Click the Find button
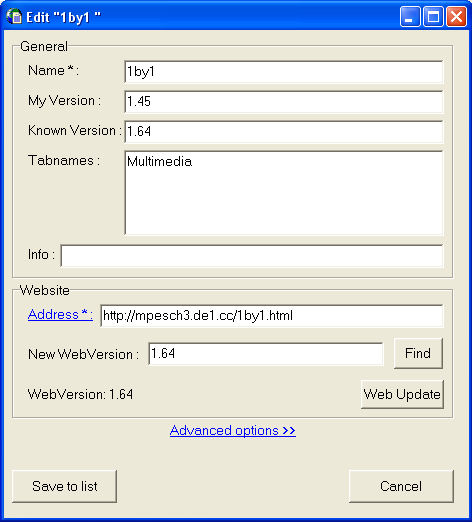 (x=418, y=353)
